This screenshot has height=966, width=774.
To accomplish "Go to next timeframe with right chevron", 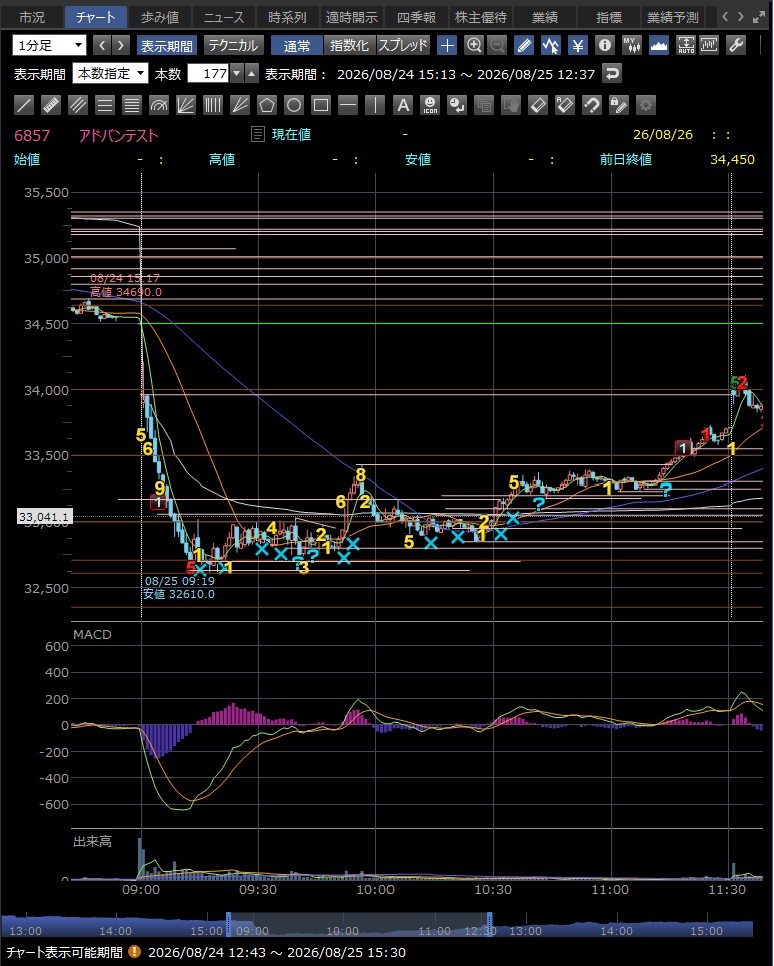I will (121, 46).
